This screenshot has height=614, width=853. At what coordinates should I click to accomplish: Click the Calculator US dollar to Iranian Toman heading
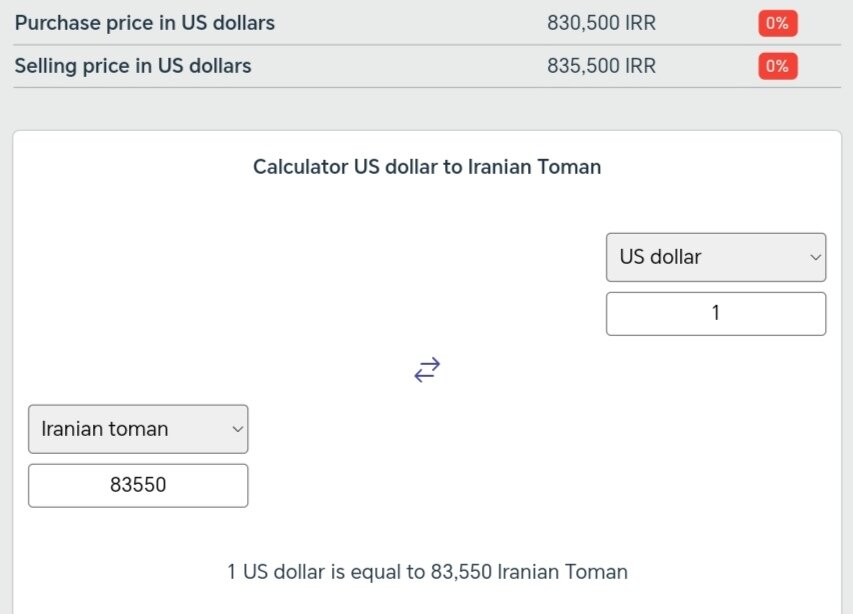coord(427,167)
